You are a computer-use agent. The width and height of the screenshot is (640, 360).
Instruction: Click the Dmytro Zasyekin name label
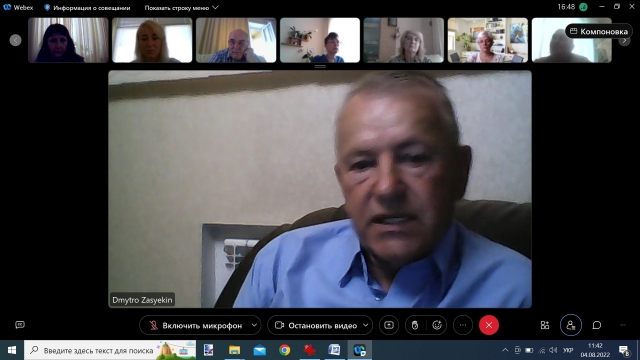coord(142,300)
